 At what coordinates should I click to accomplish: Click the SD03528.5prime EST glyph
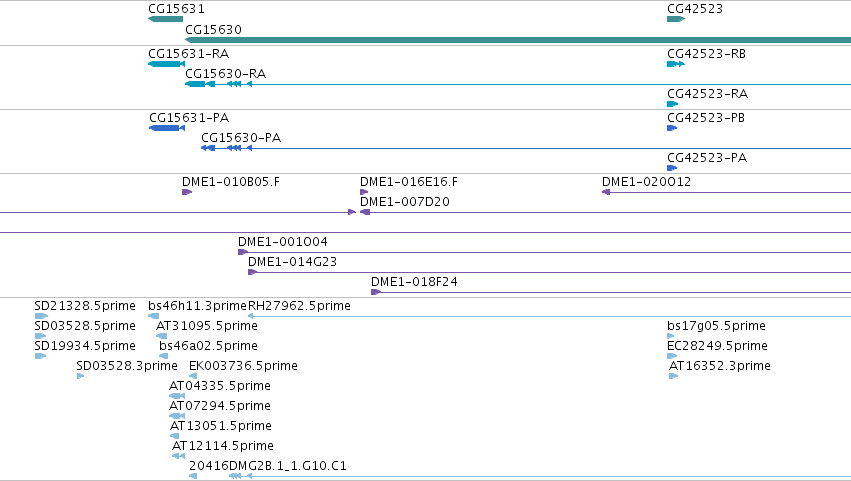tap(41, 336)
